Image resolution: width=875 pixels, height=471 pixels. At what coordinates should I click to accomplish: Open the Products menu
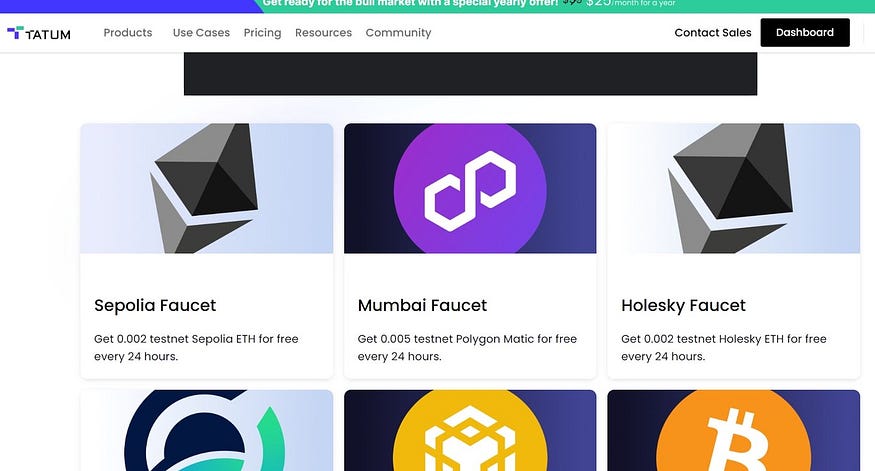click(x=128, y=32)
